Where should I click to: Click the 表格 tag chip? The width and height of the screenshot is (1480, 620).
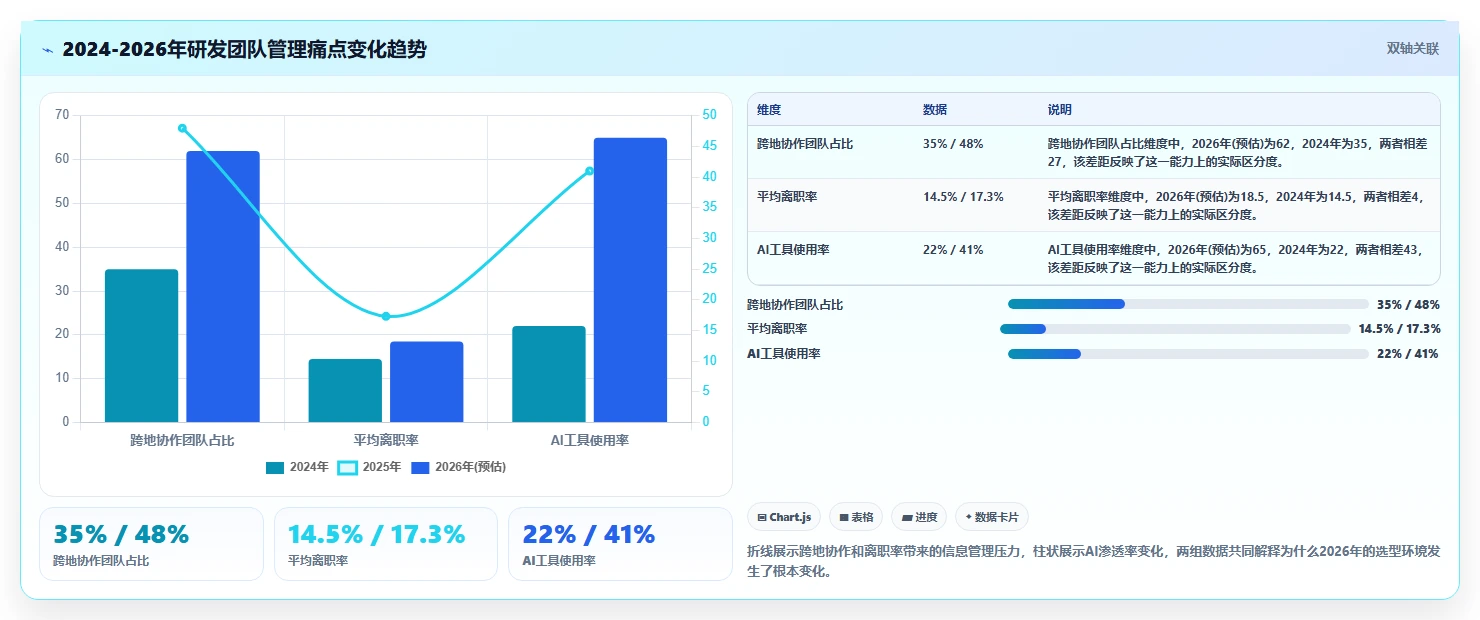pyautogui.click(x=856, y=517)
